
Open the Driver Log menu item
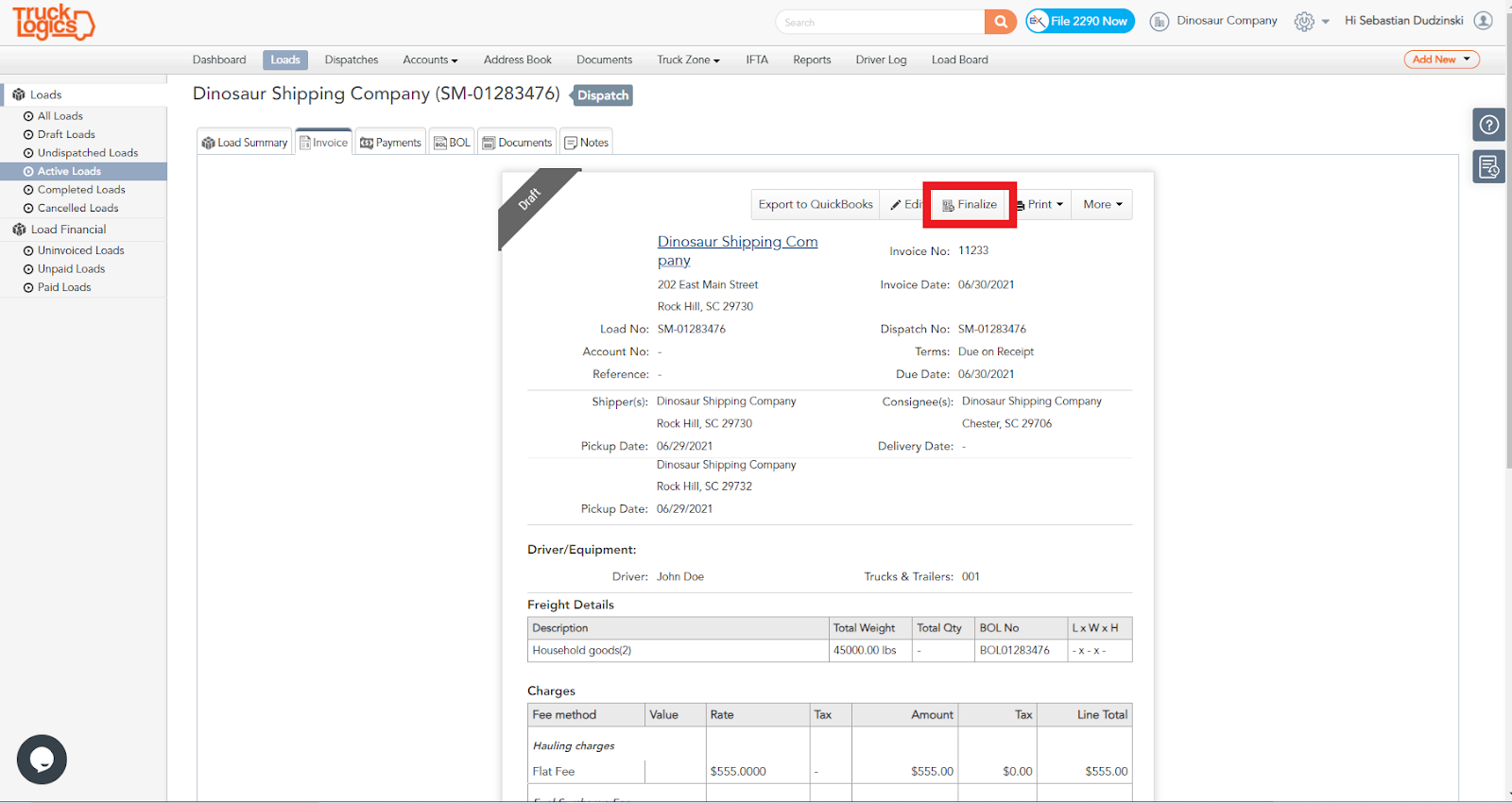pos(881,60)
